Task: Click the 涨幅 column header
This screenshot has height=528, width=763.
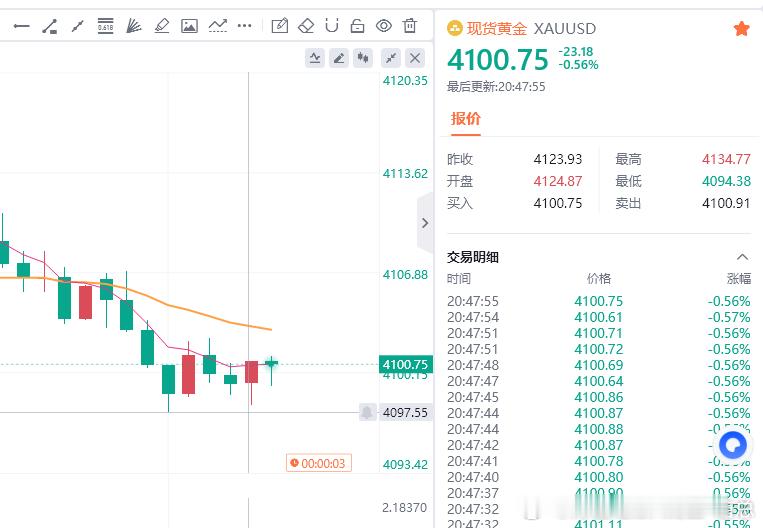Action: pos(739,278)
